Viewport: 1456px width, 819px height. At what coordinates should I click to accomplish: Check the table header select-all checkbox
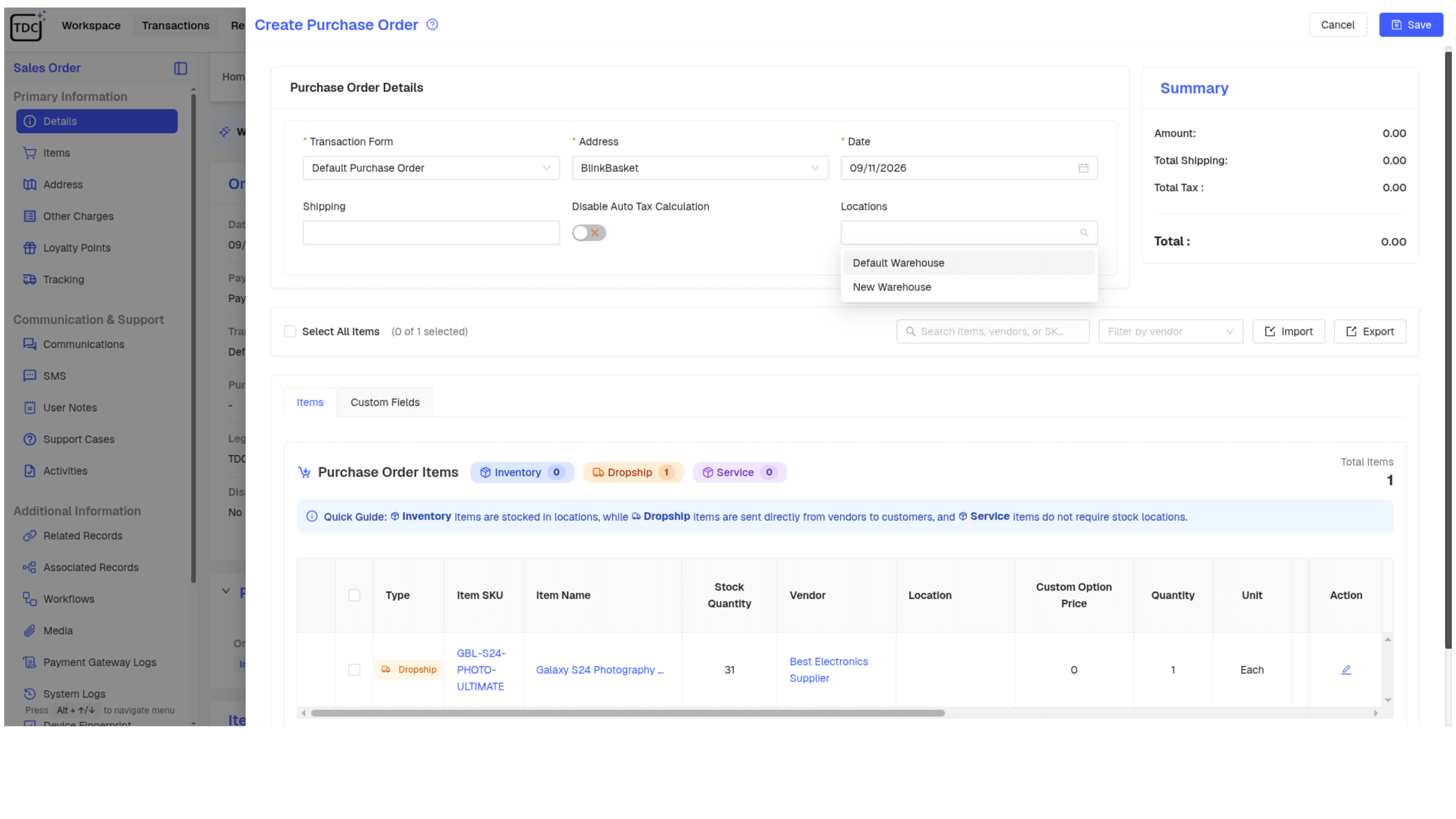(x=354, y=595)
